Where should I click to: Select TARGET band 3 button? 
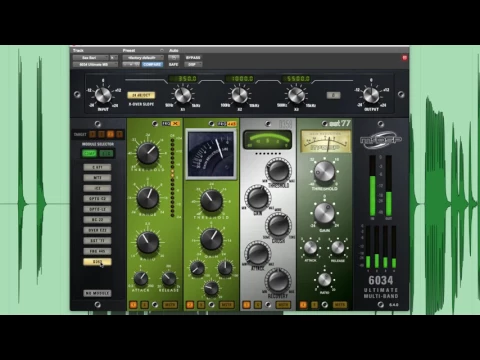click(110, 134)
